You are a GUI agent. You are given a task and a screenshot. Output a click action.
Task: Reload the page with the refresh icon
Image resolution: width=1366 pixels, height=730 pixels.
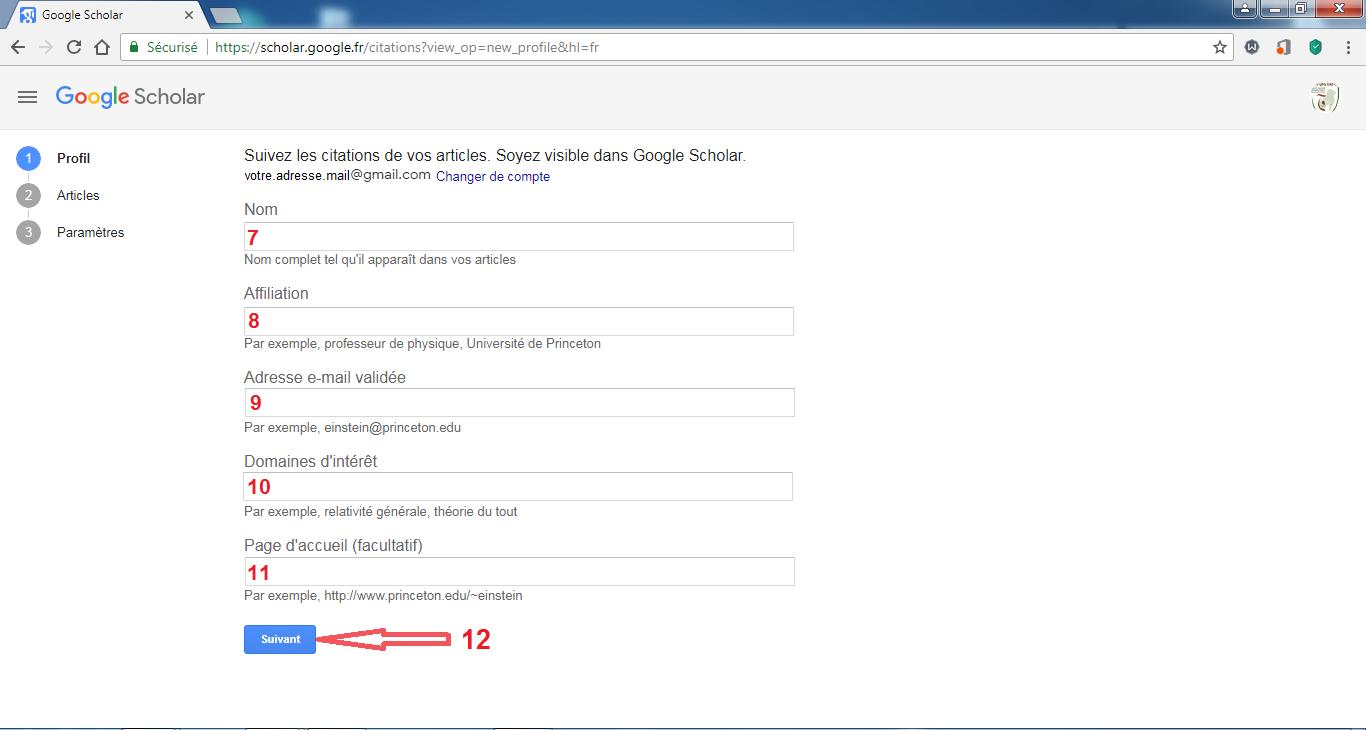(x=73, y=47)
